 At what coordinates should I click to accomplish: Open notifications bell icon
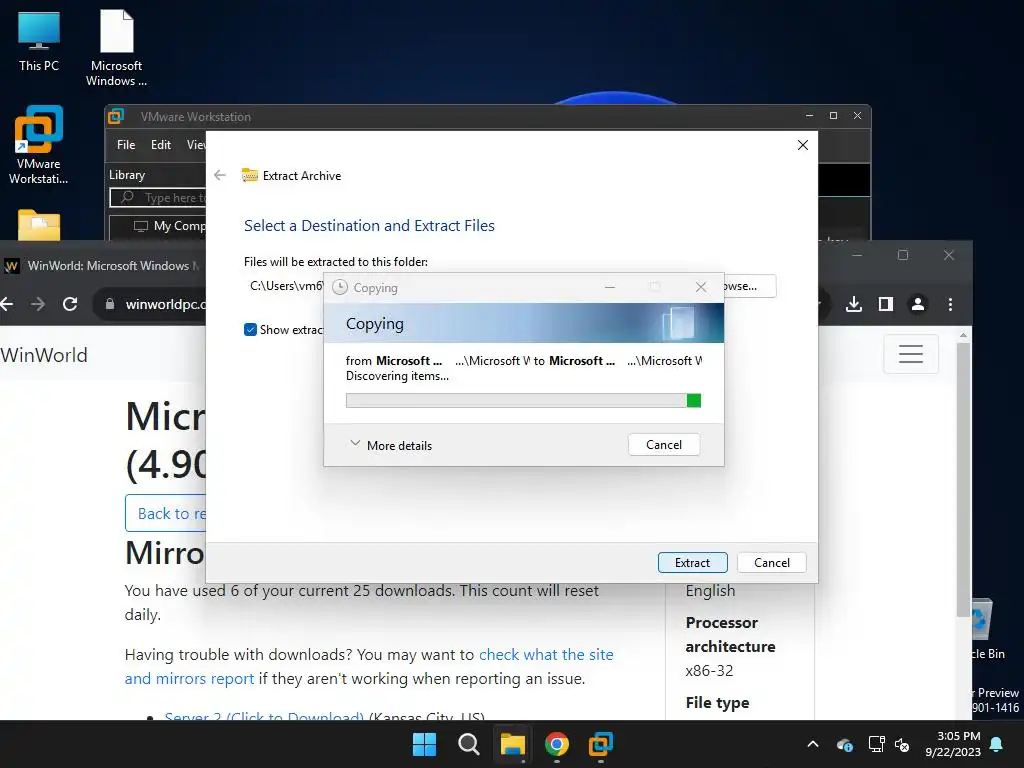pyautogui.click(x=997, y=744)
